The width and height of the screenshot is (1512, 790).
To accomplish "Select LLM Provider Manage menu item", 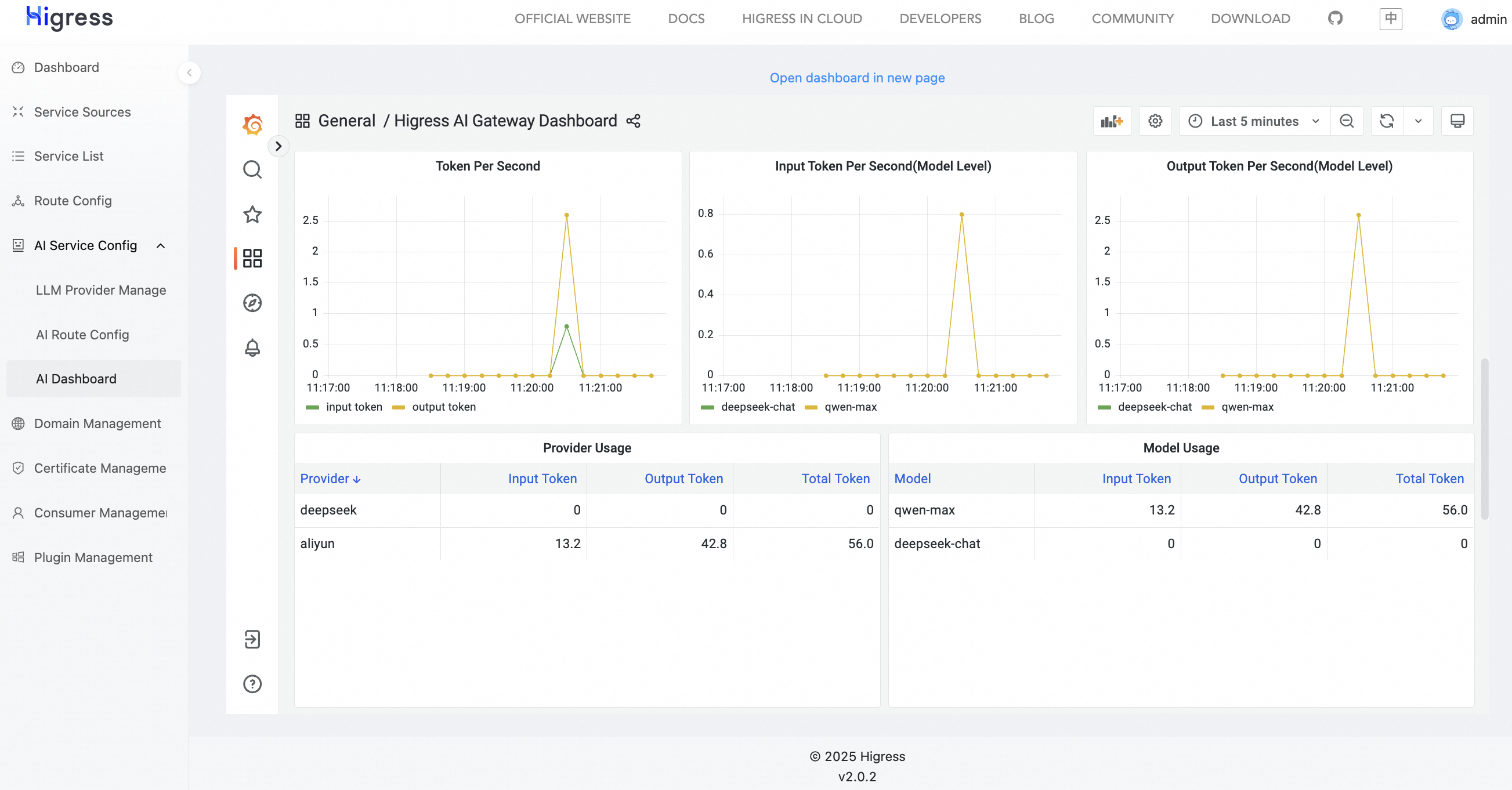I will click(100, 290).
